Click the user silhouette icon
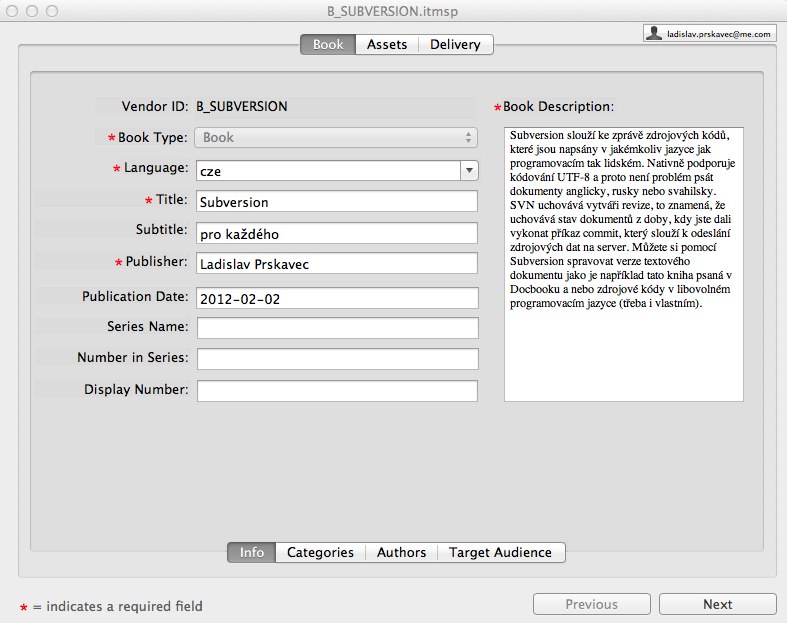Screen dimensions: 787x623 [x=653, y=34]
